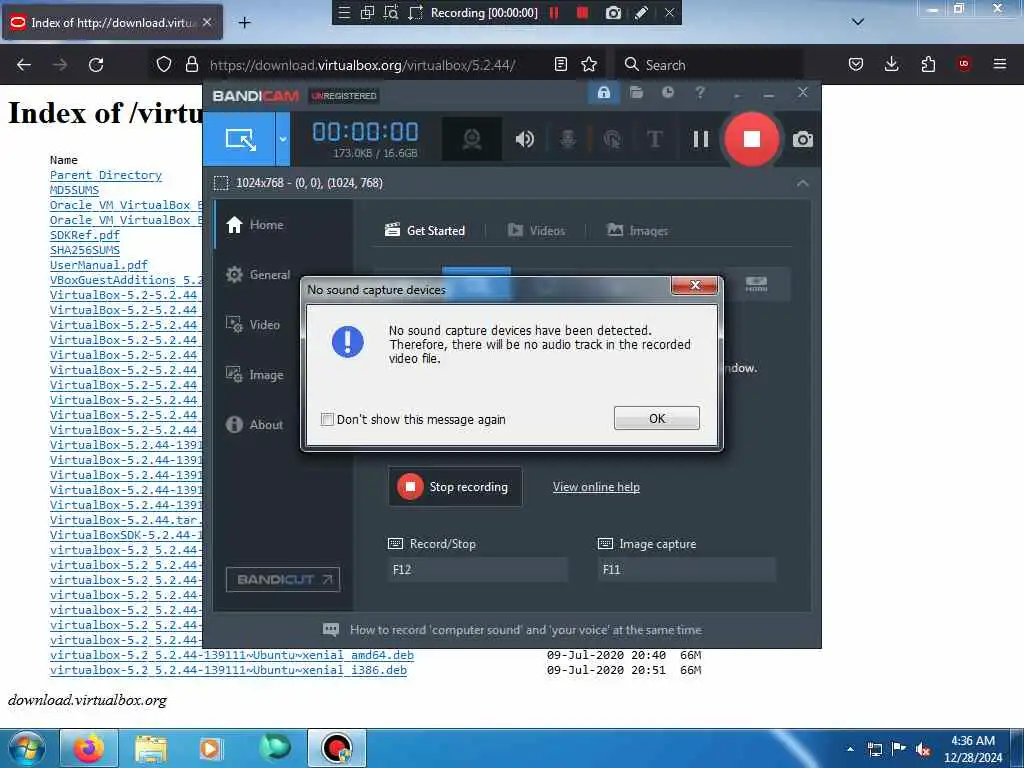Click the window-select icon in the recording bar

pos(367,12)
